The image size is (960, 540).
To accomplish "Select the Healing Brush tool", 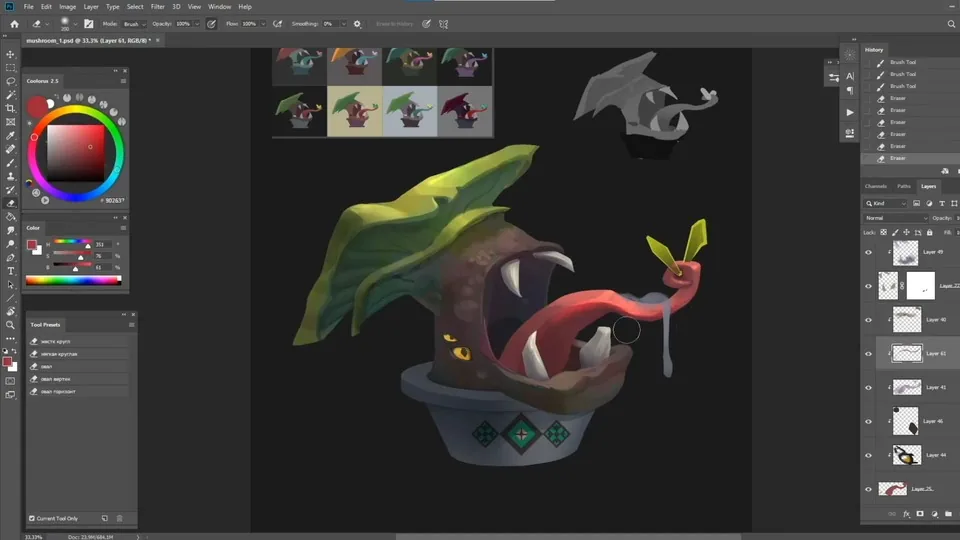I will [x=10, y=149].
